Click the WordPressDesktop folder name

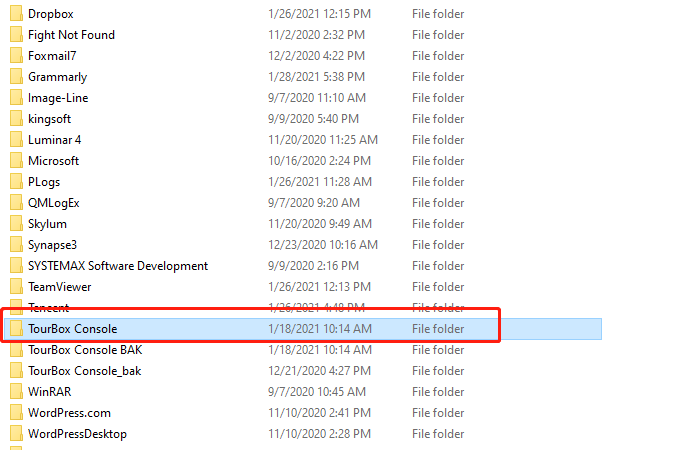77,434
